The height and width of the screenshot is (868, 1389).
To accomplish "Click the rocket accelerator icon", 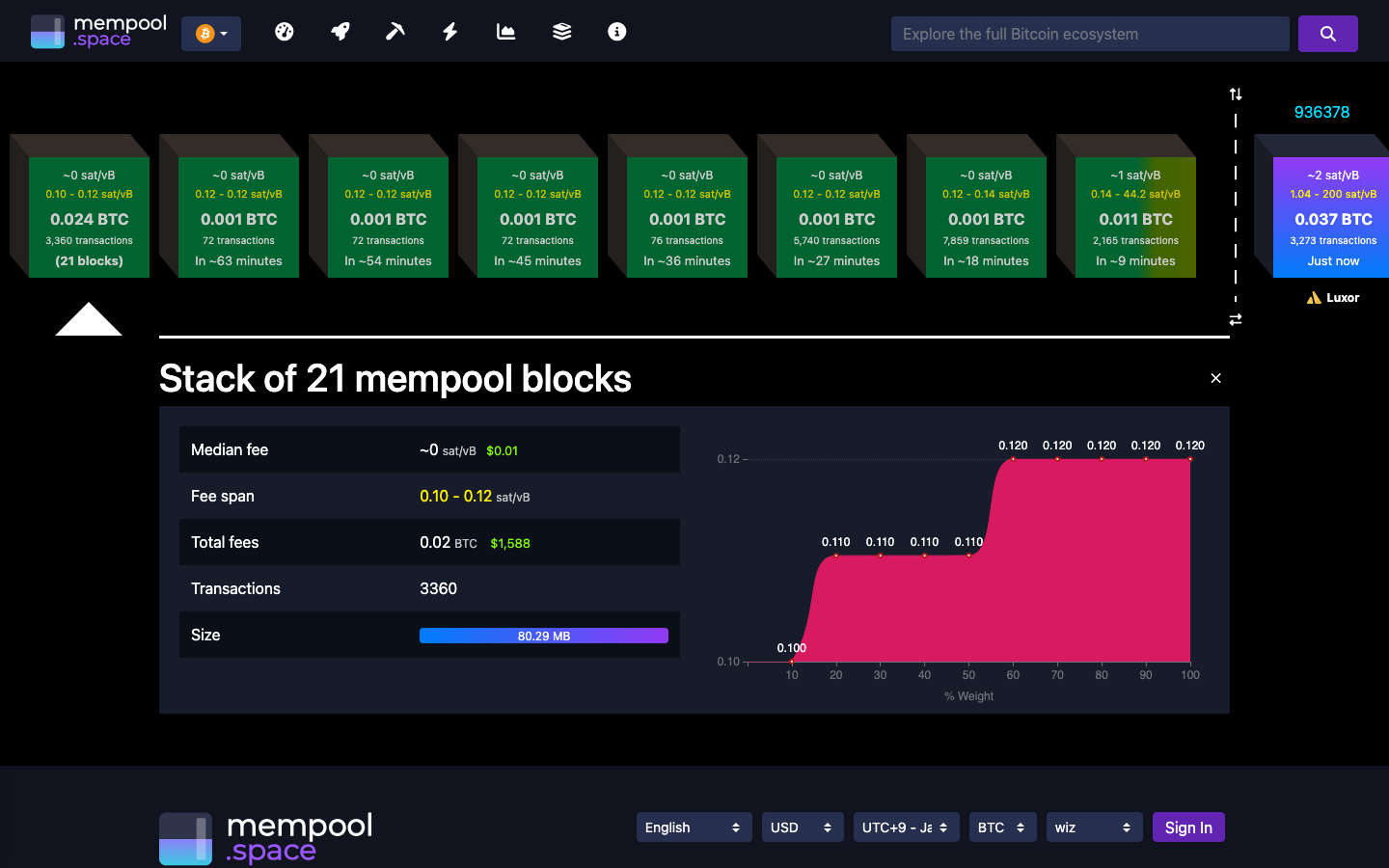I will 340,32.
